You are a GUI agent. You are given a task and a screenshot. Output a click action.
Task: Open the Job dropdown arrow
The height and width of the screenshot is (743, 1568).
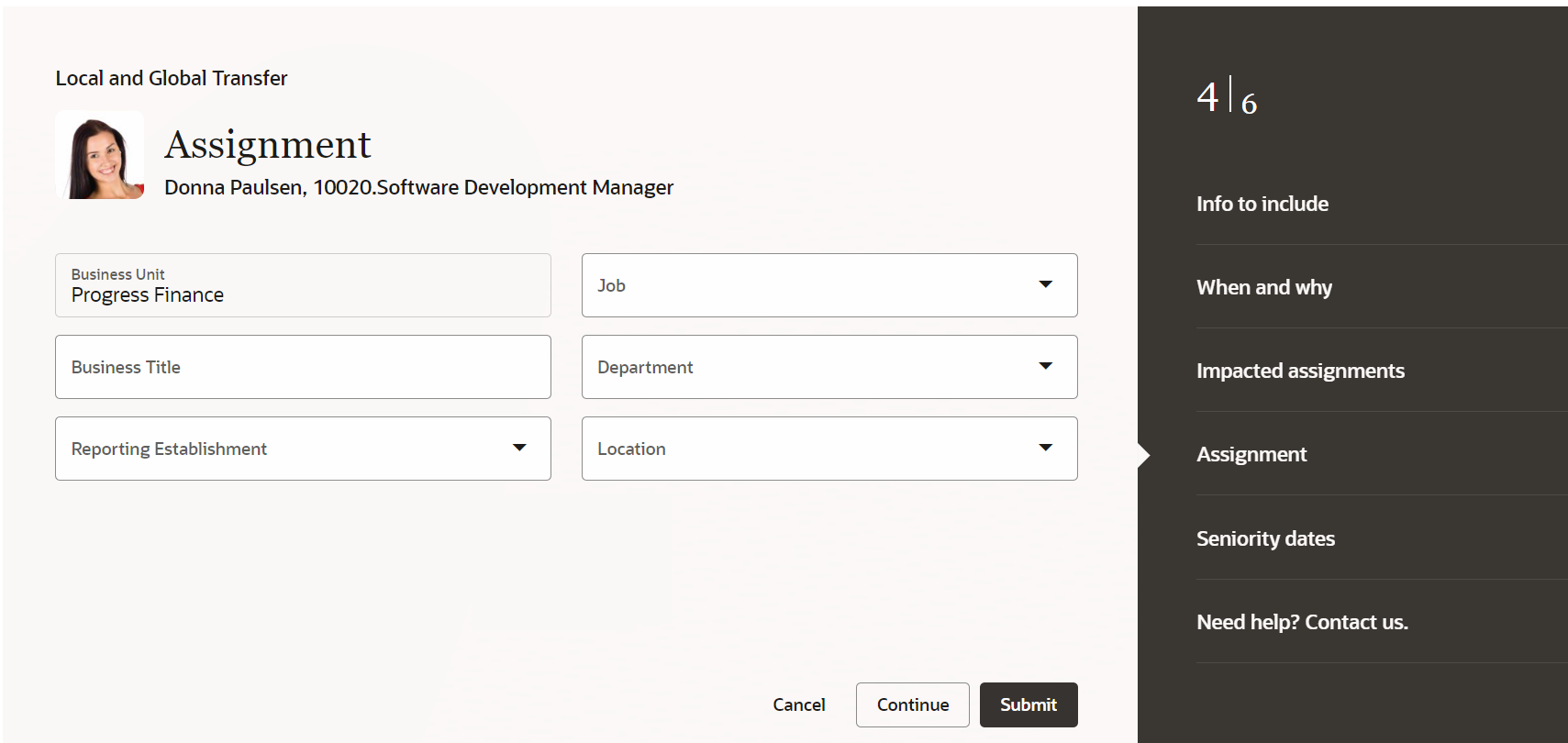click(x=1045, y=284)
